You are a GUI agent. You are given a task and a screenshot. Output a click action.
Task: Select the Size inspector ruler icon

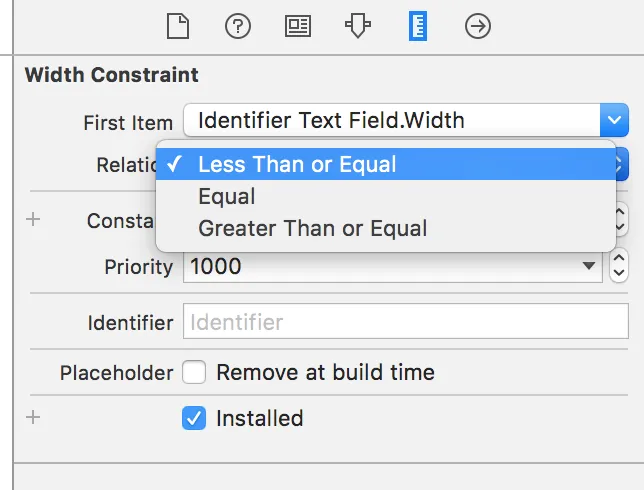tap(418, 27)
